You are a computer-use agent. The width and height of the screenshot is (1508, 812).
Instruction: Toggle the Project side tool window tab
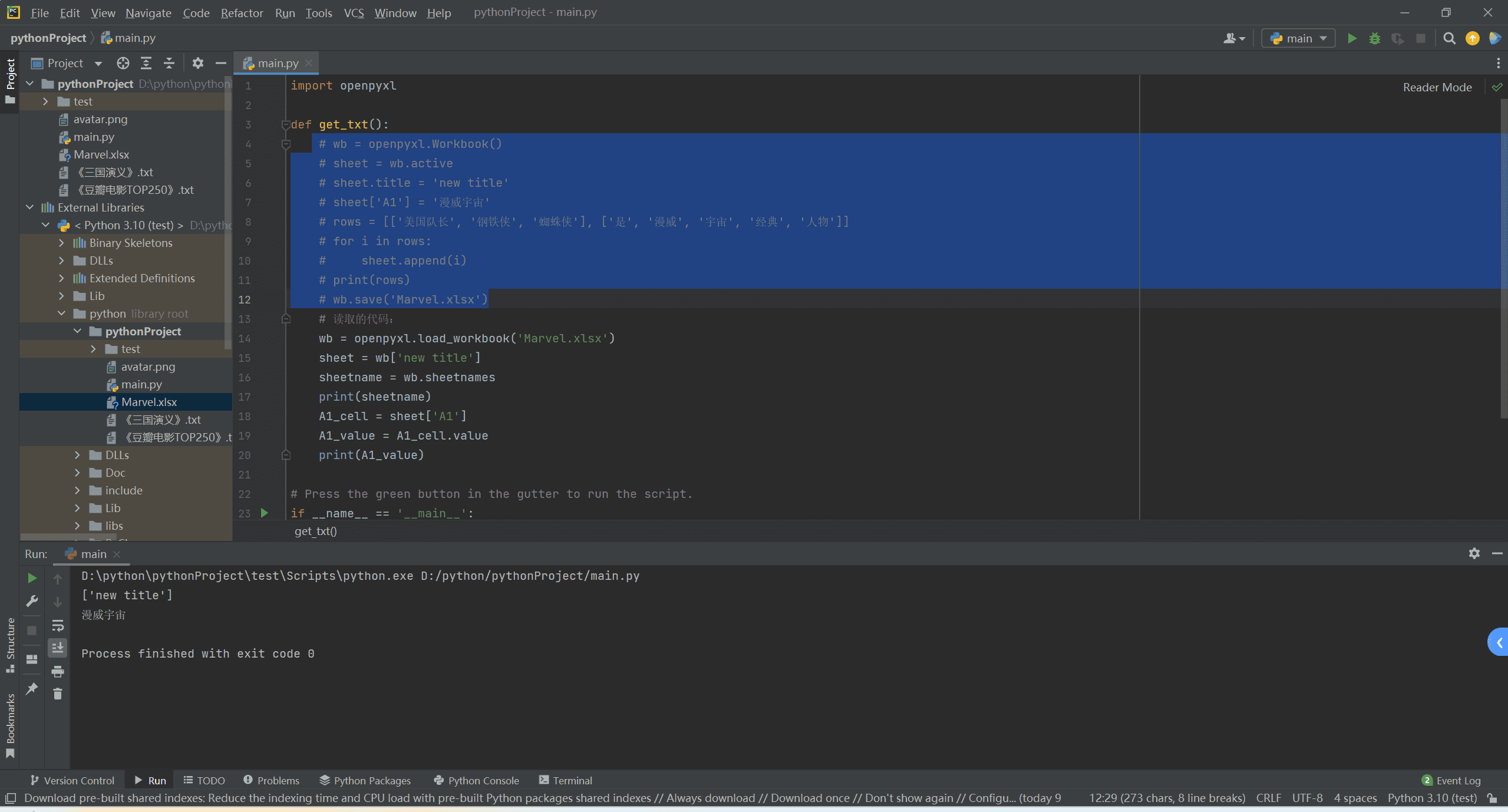(x=10, y=81)
